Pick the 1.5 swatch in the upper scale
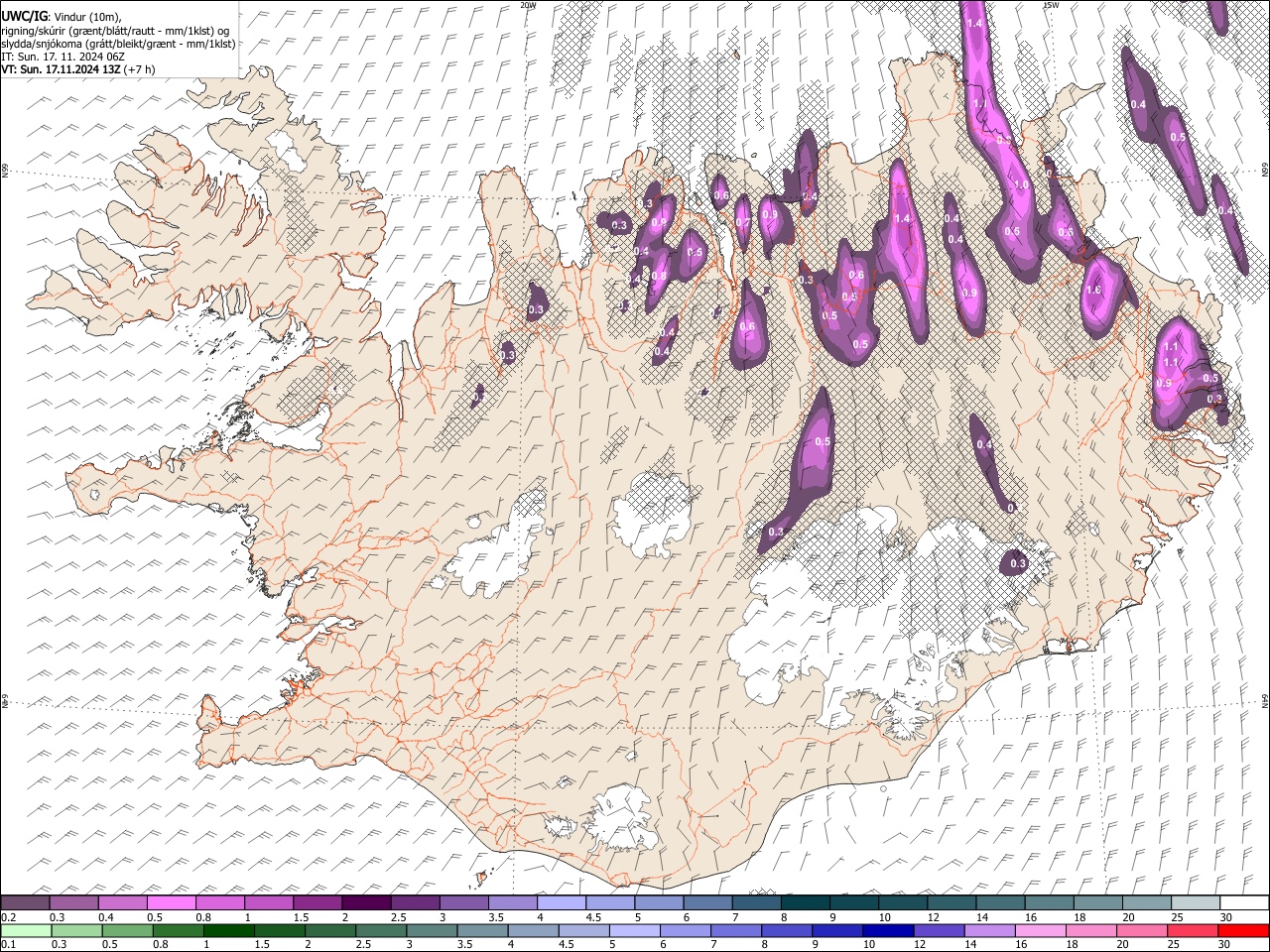Screen dimensions: 1270x952 point(317,903)
